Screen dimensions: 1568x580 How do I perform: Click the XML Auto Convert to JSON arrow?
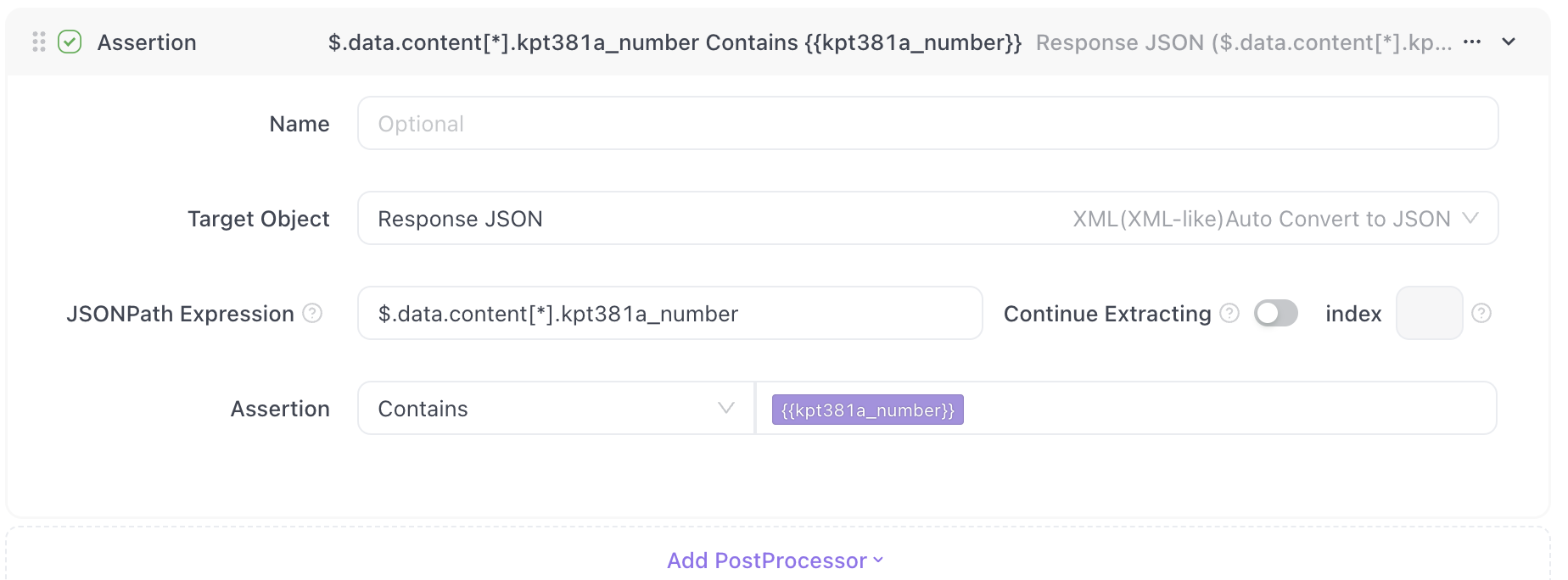[x=1470, y=219]
